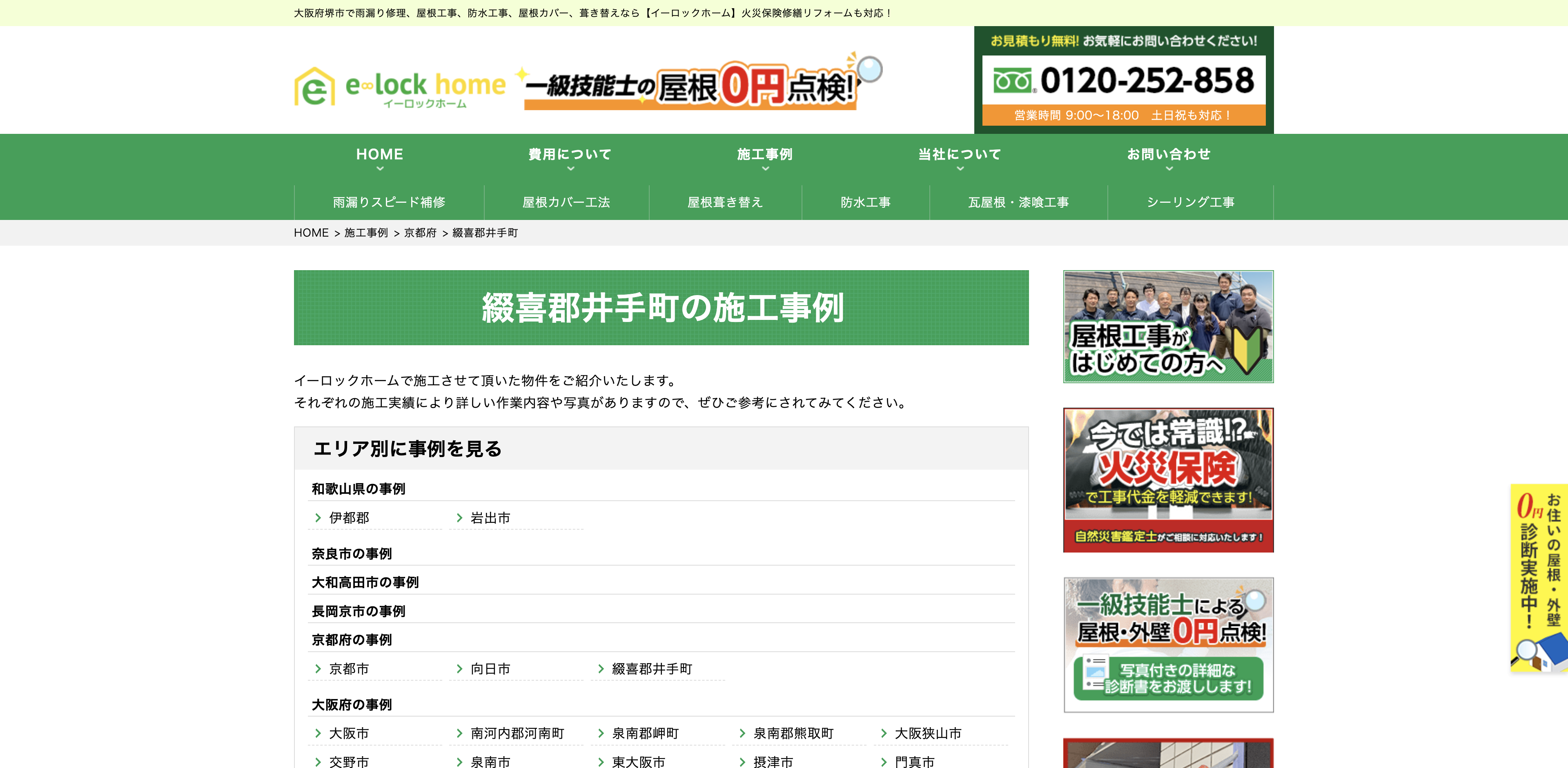This screenshot has height=768, width=1568.
Task: Open the 泉南郡熊取町 area link
Action: point(794,733)
